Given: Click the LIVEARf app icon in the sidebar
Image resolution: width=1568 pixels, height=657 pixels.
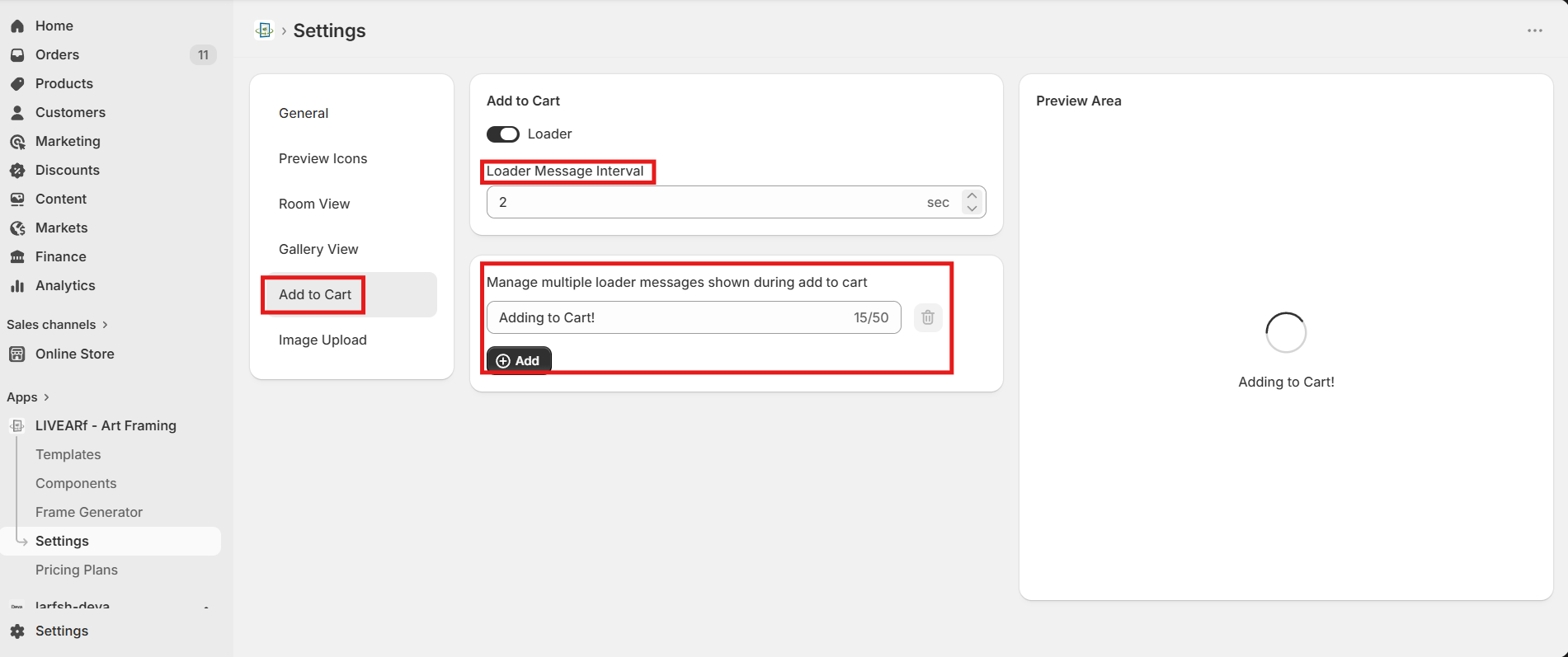Looking at the screenshot, I should 17,426.
